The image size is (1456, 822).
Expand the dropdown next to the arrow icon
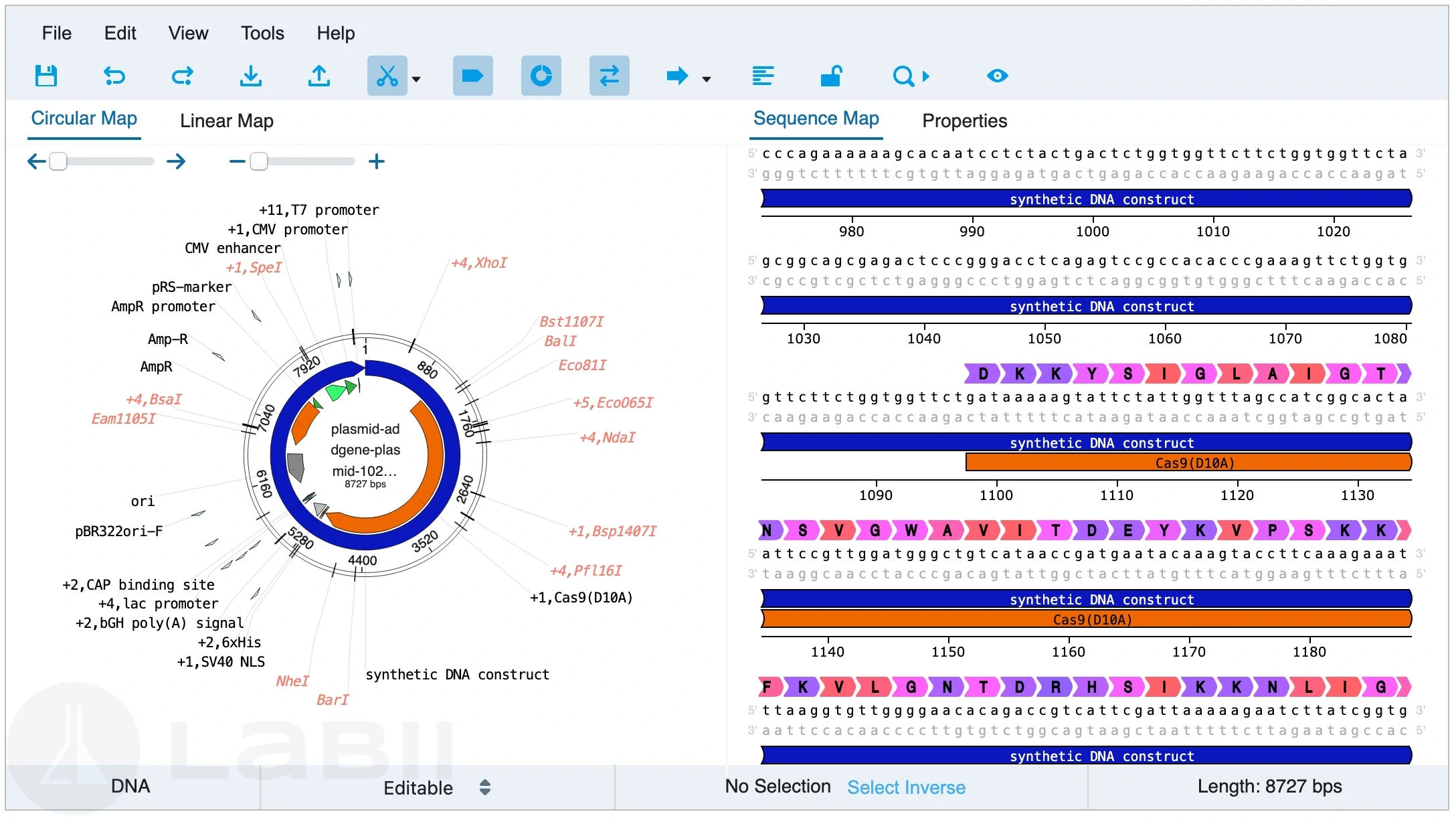pos(707,79)
